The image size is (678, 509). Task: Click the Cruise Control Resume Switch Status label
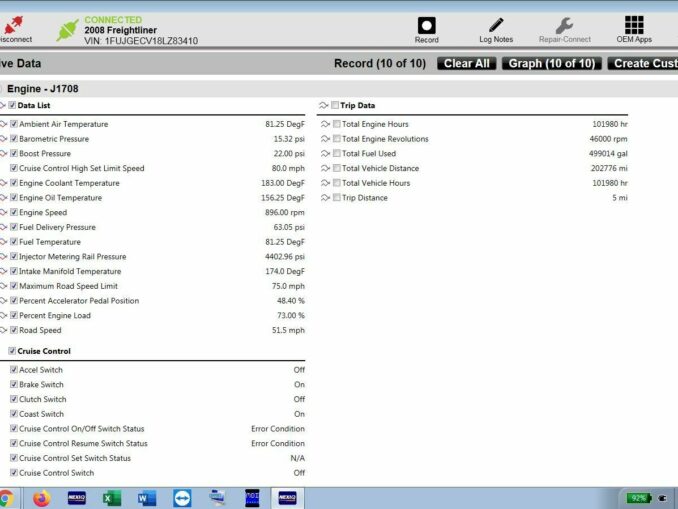tap(83, 443)
